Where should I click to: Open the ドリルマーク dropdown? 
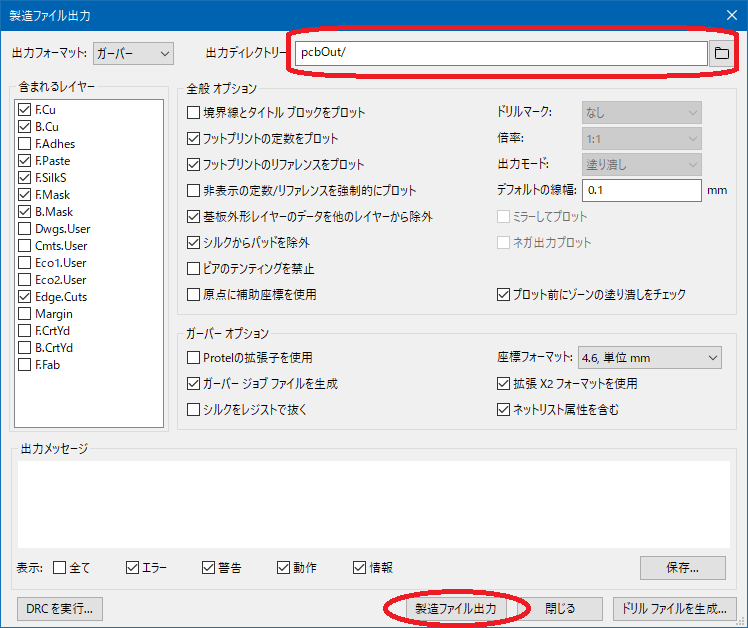[x=641, y=113]
